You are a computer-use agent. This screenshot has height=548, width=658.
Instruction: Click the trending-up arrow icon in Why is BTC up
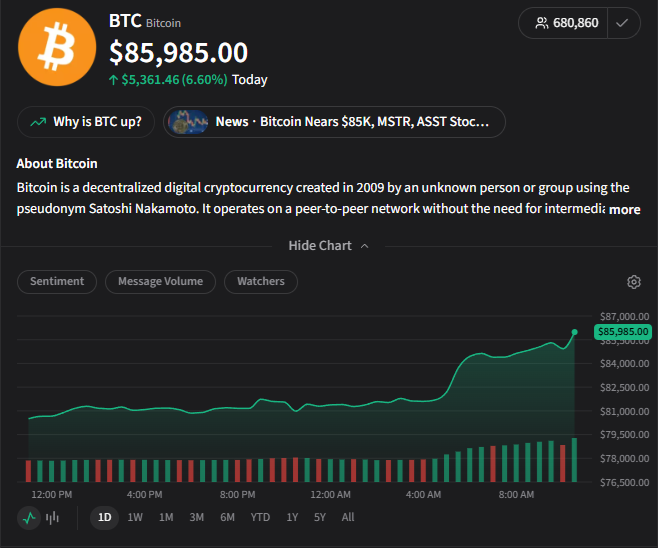point(38,122)
